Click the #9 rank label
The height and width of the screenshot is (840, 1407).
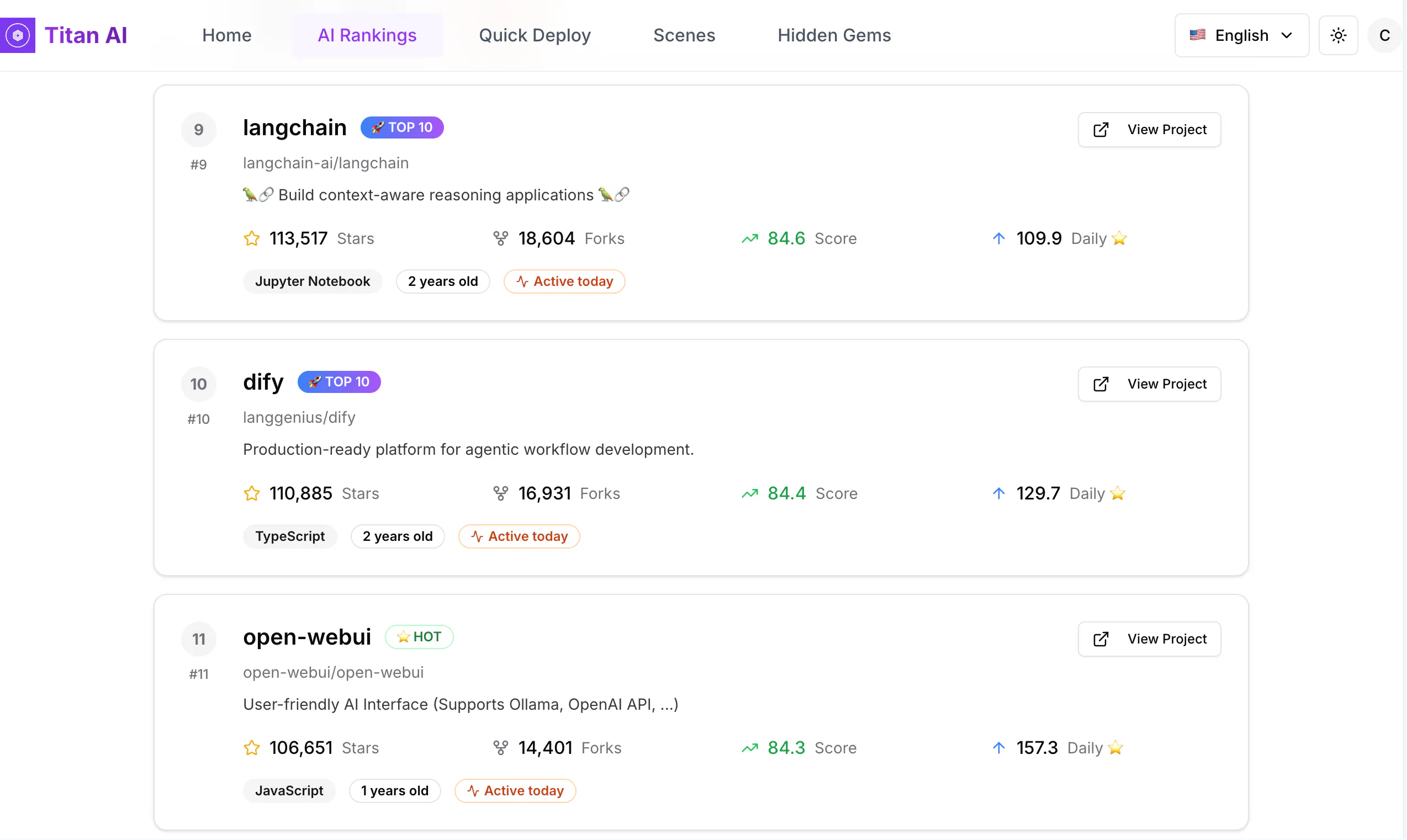[199, 164]
